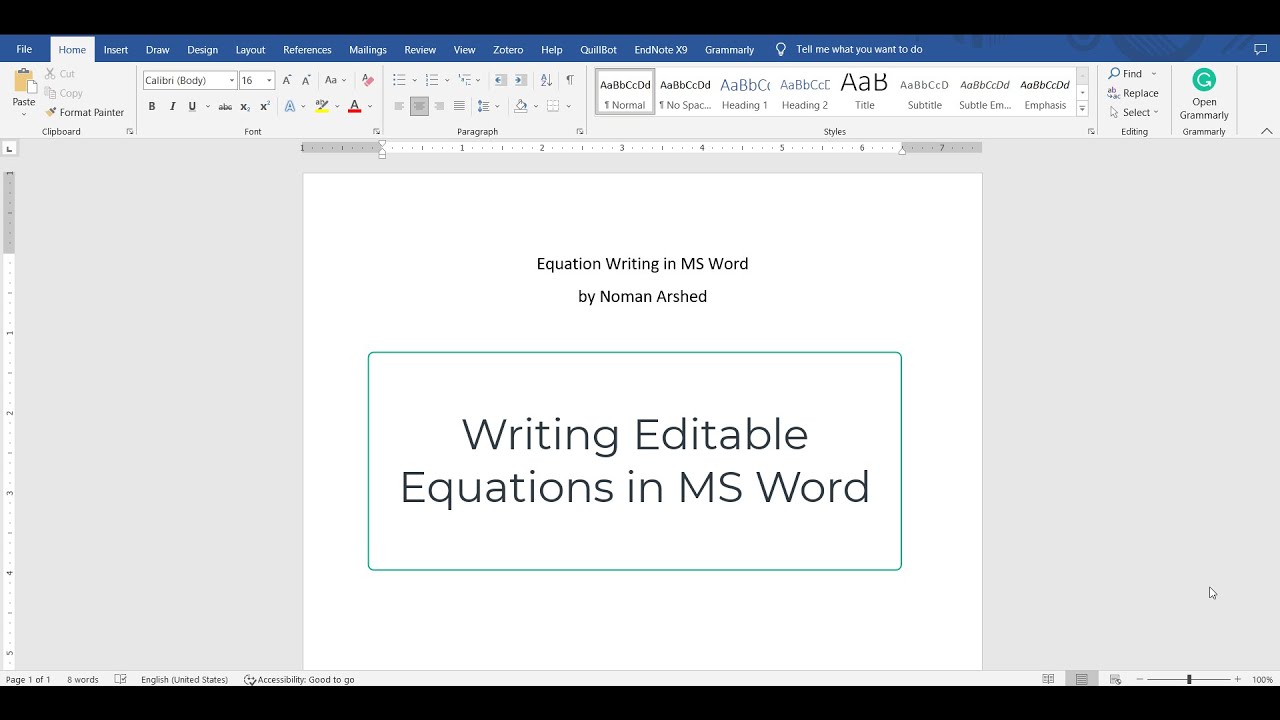Apply superscript formatting

click(x=265, y=106)
